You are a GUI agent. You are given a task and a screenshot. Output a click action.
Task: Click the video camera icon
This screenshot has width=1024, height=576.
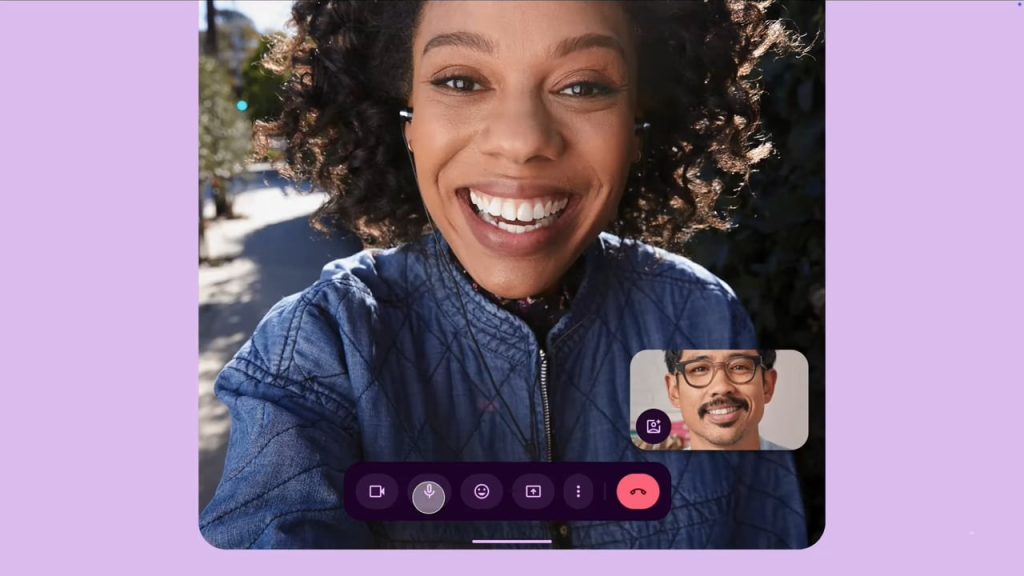(377, 491)
